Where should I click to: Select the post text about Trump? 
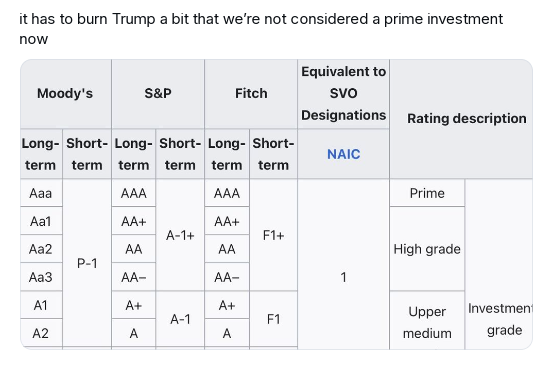(261, 29)
